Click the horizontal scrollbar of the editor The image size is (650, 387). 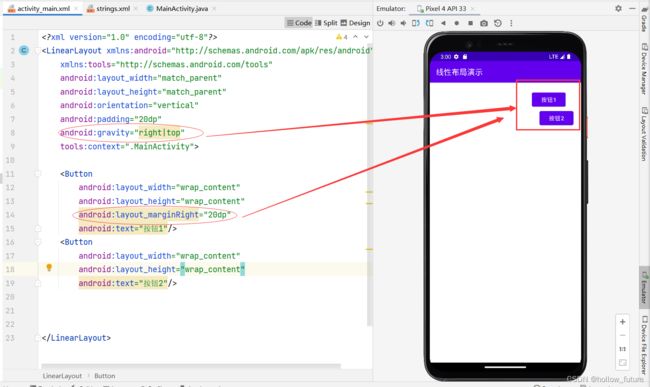point(191,366)
